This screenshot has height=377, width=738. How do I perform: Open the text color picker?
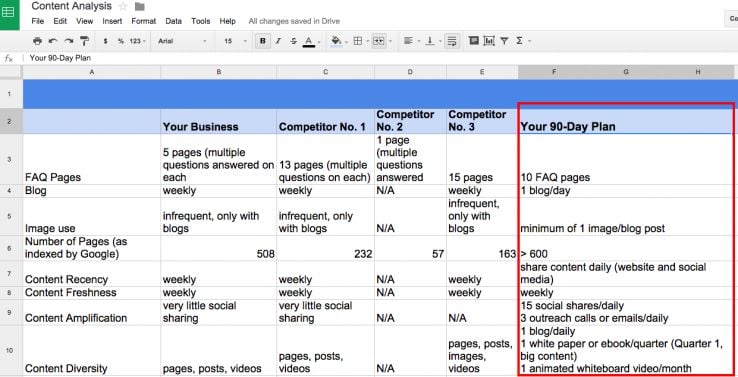pos(309,41)
